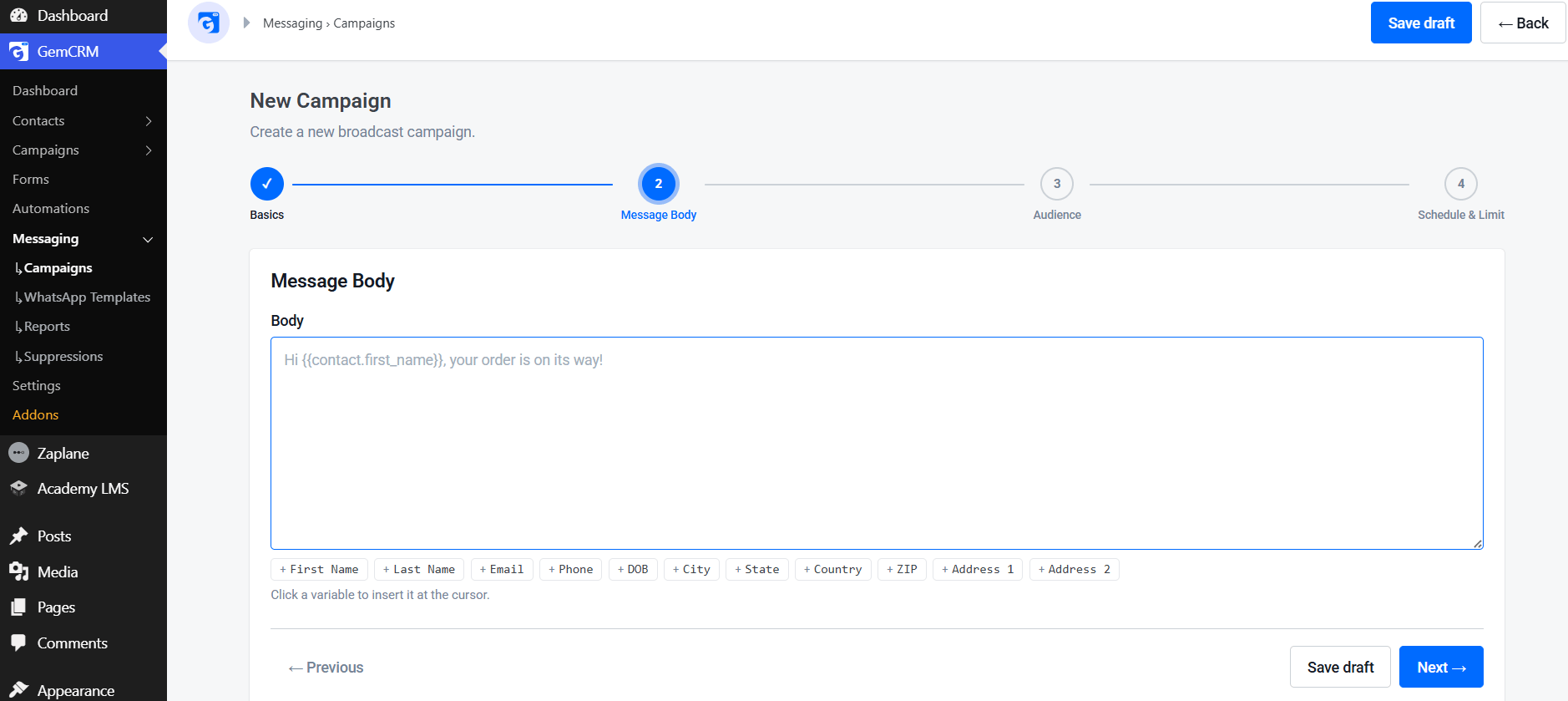Insert the First Name variable
Viewport: 1568px width, 701px height.
click(x=319, y=569)
